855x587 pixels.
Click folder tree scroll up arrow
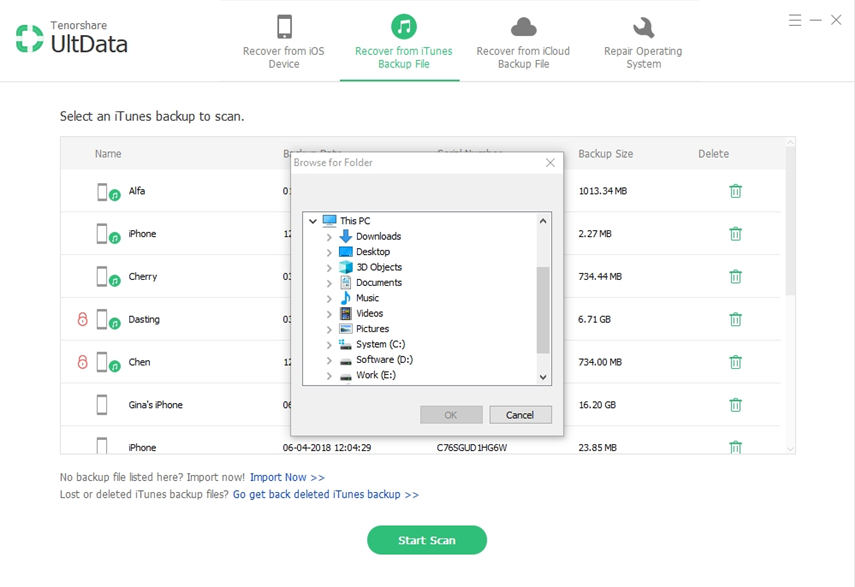[x=543, y=221]
